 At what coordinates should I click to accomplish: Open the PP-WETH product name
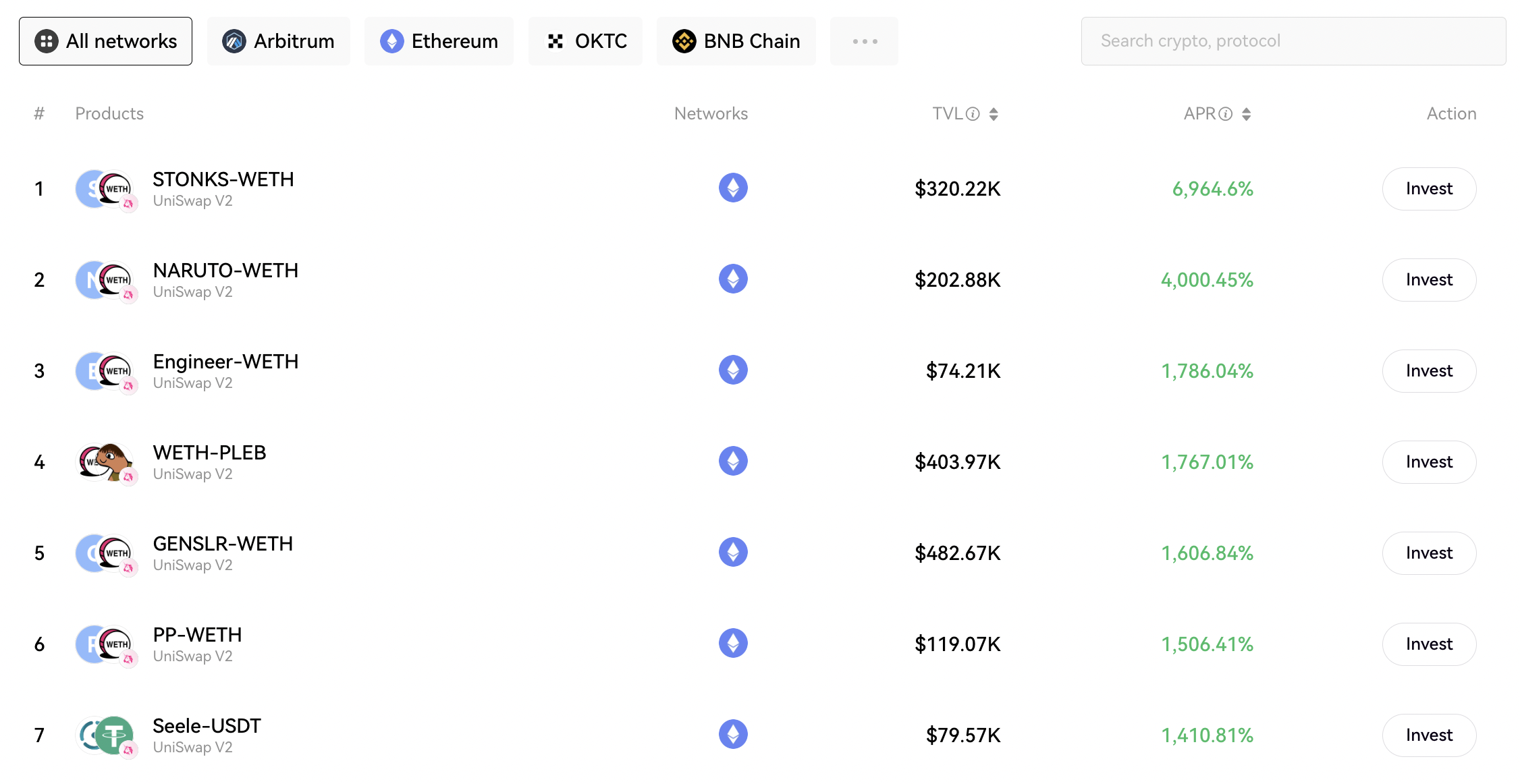point(197,635)
